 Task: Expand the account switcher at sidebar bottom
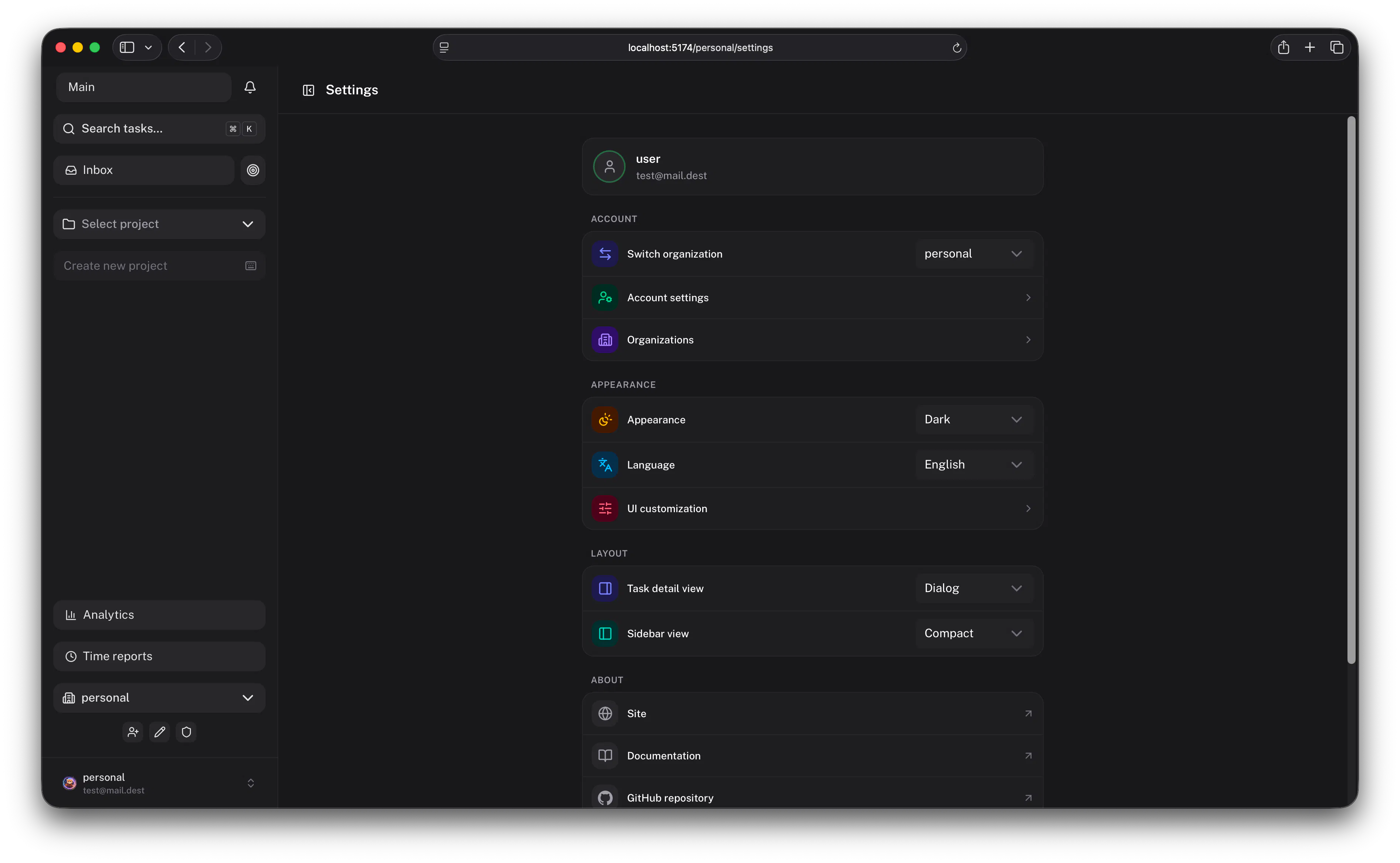pos(159,783)
